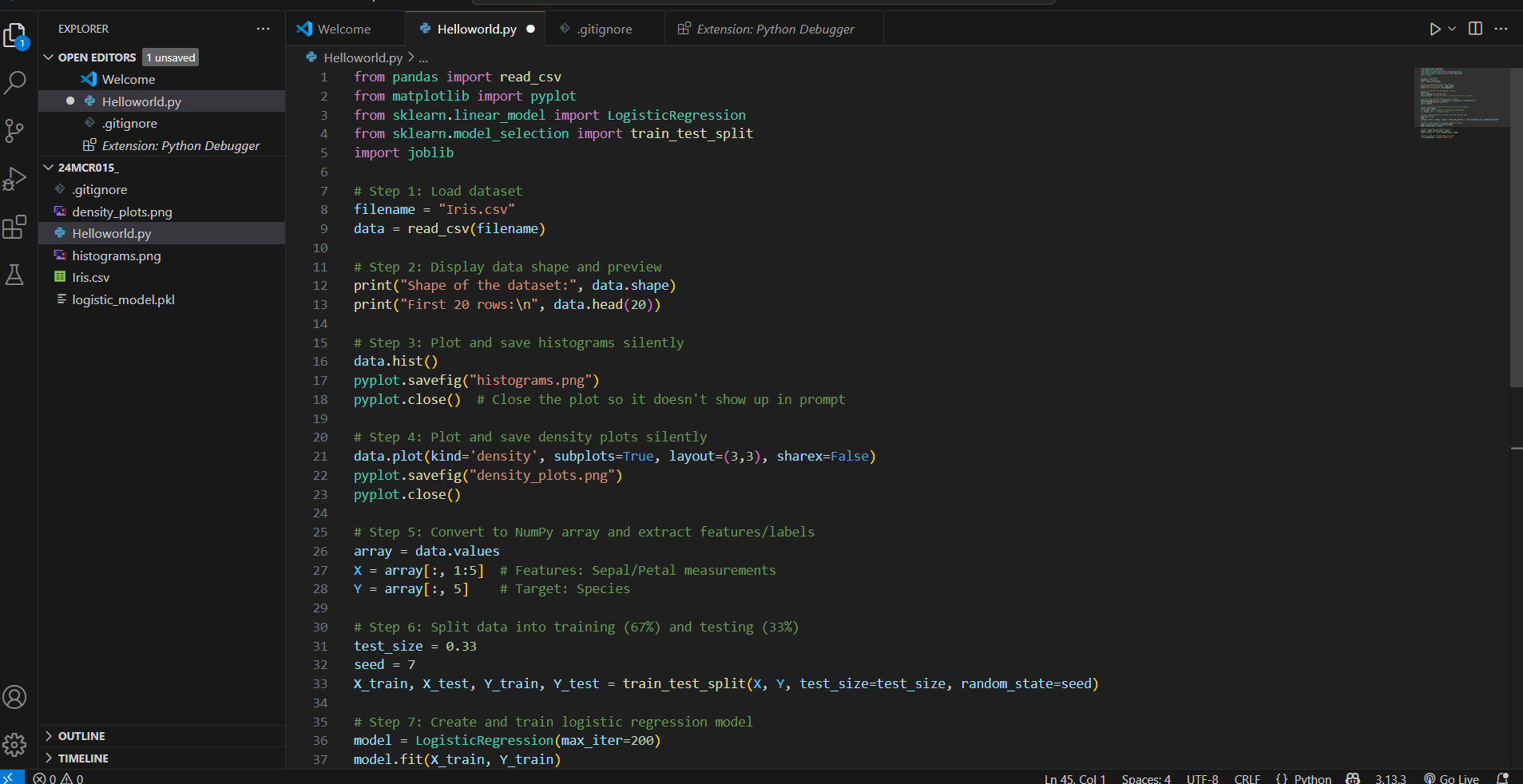Change the UTF-8 file encoding
Viewport: 1523px width, 784px height.
pyautogui.click(x=1202, y=778)
